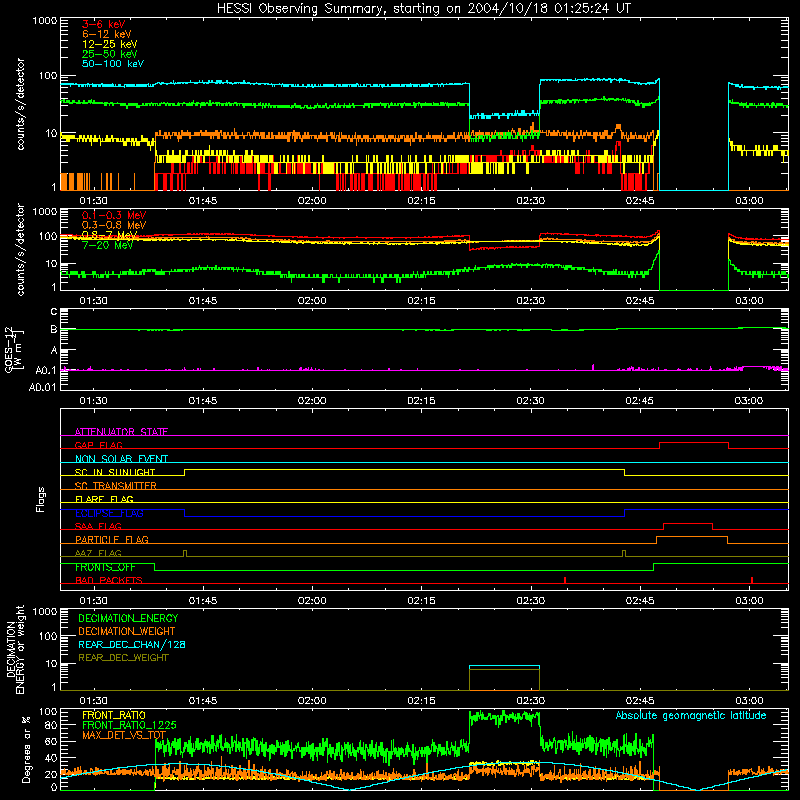Click the HESSI Observing Summary title
800x800 pixels.
[x=423, y=9]
